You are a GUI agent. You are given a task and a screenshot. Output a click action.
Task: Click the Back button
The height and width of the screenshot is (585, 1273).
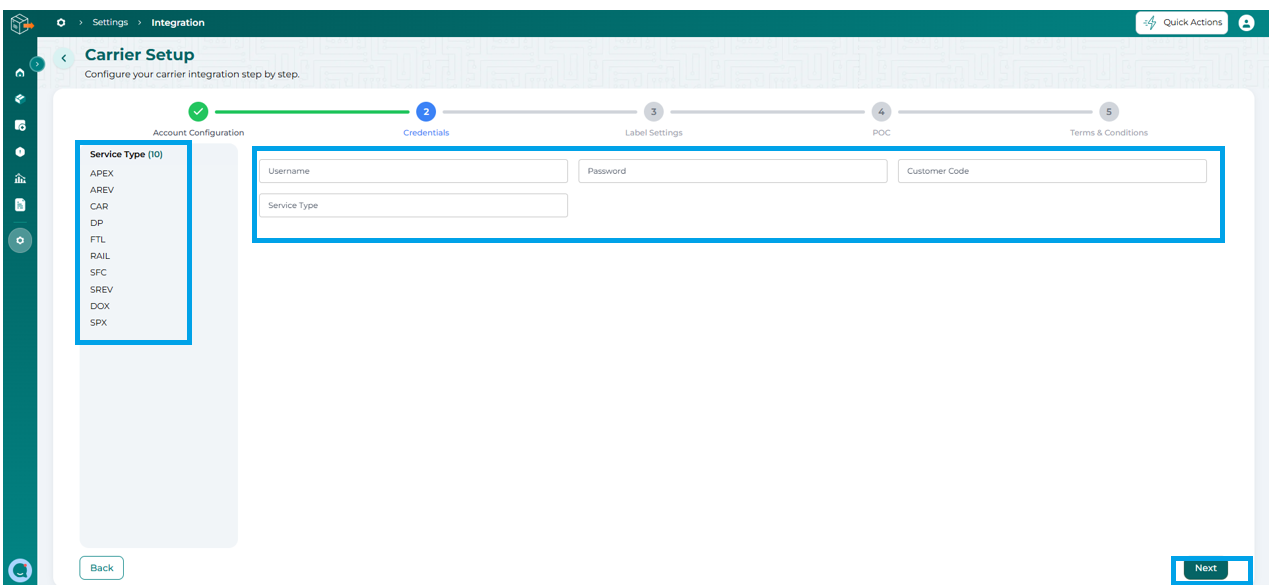(102, 568)
